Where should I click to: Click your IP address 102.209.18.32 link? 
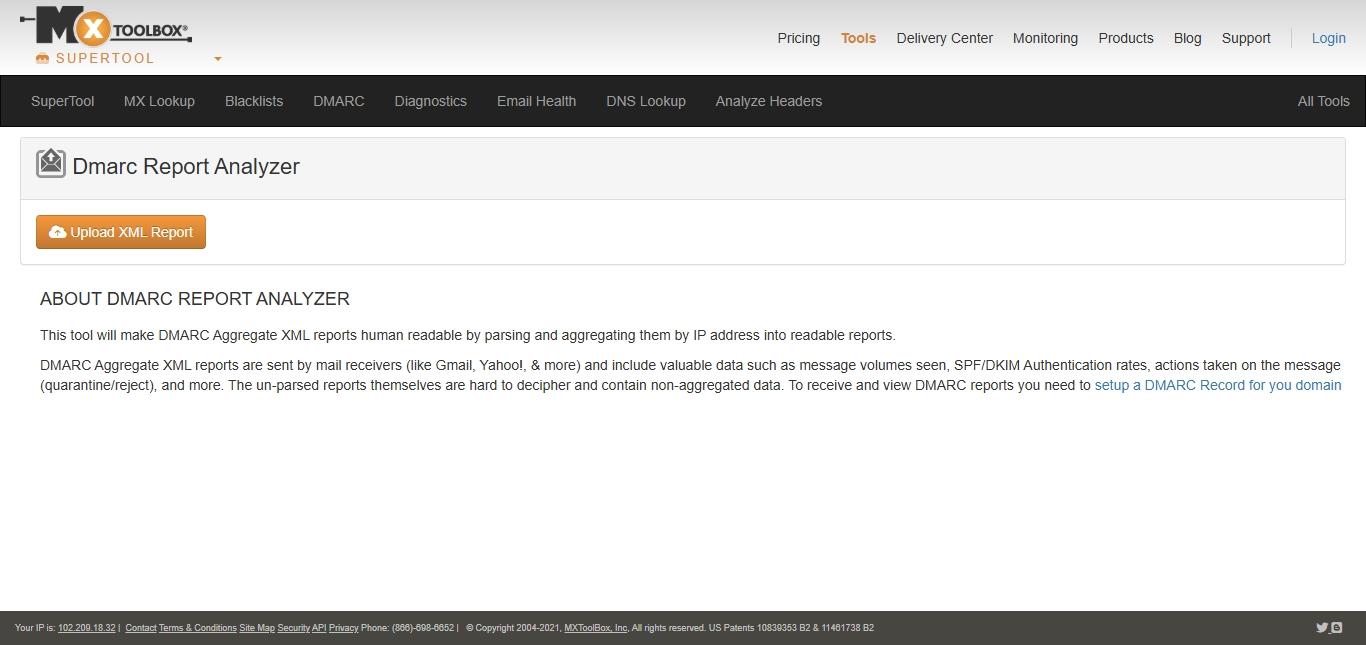pyautogui.click(x=86, y=628)
